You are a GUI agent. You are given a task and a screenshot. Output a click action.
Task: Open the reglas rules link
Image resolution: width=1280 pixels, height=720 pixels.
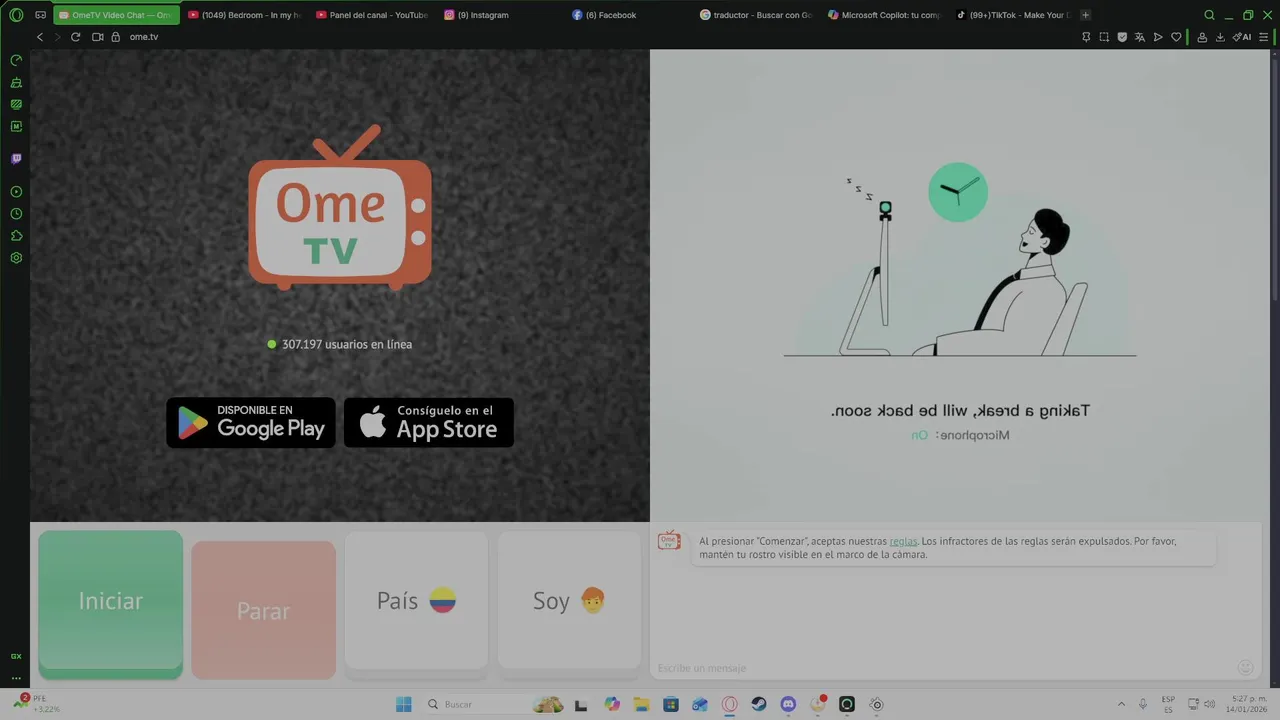point(903,541)
